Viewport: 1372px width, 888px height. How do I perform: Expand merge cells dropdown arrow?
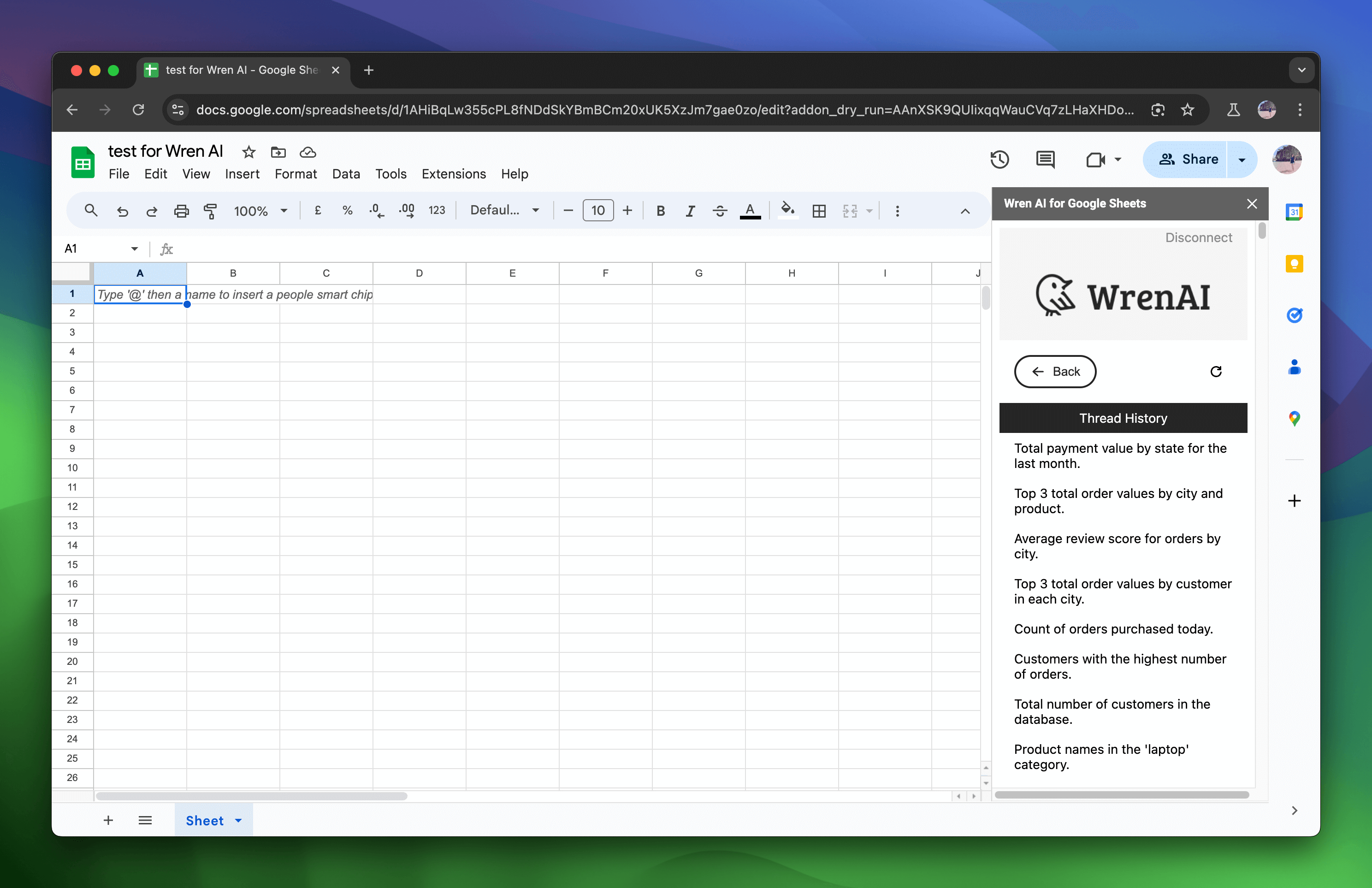click(x=869, y=211)
